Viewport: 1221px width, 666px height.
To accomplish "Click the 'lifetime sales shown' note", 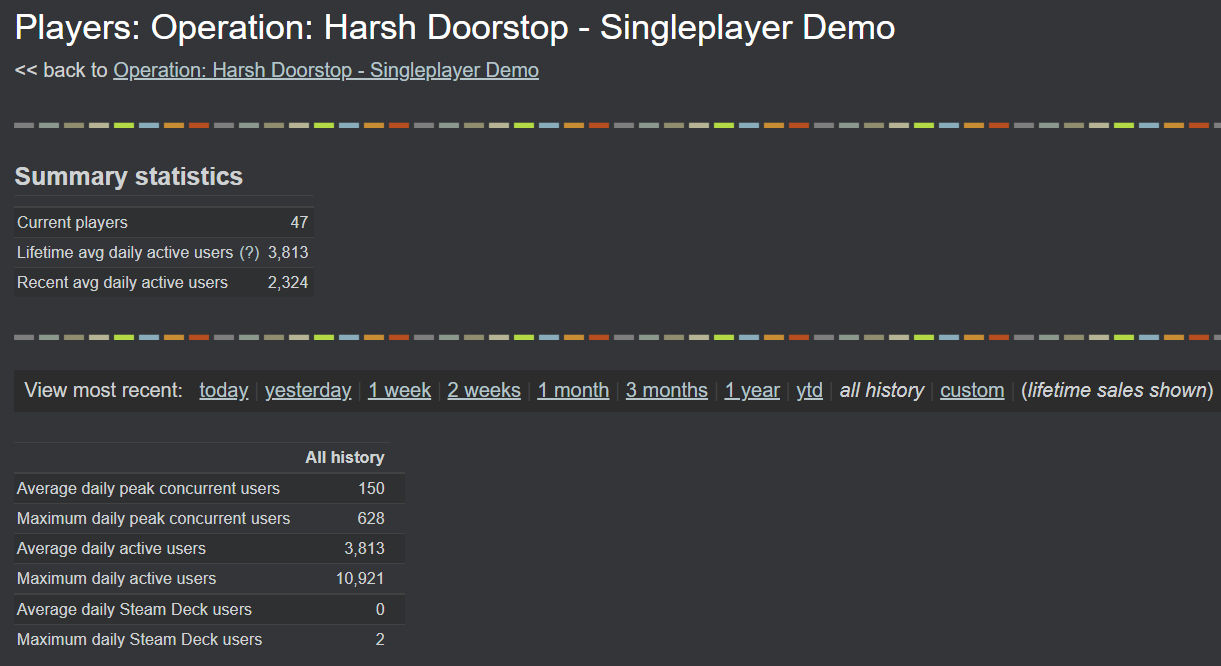I will [1117, 390].
